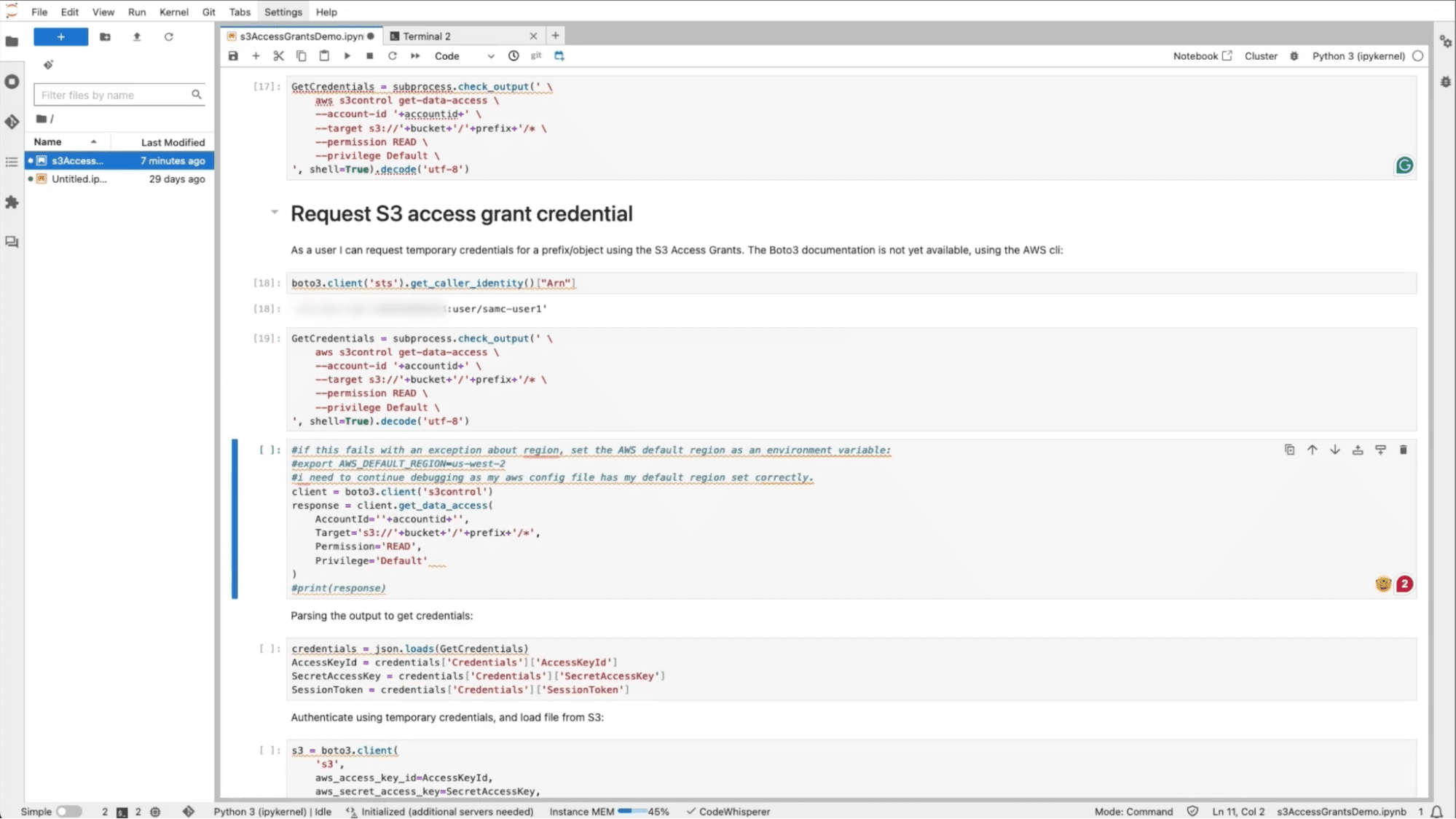Open the Kernel menu

pos(173,12)
